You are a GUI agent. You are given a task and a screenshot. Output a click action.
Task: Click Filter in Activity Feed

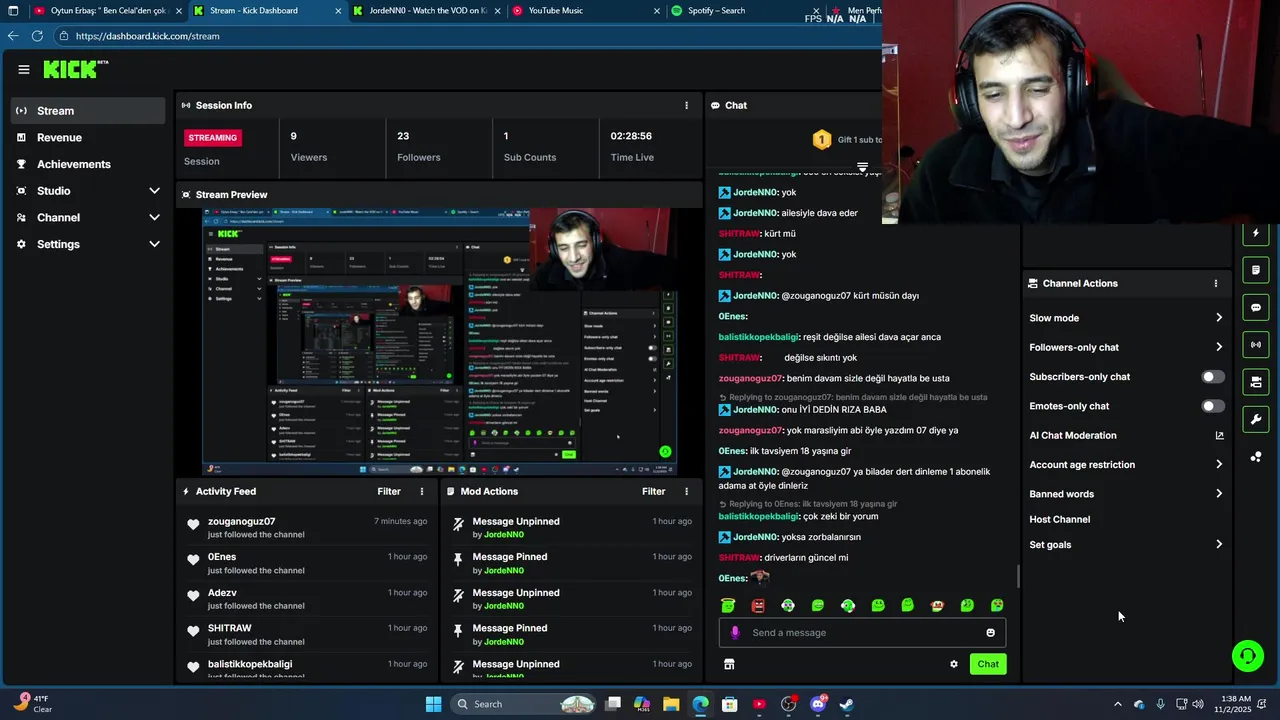(x=389, y=491)
